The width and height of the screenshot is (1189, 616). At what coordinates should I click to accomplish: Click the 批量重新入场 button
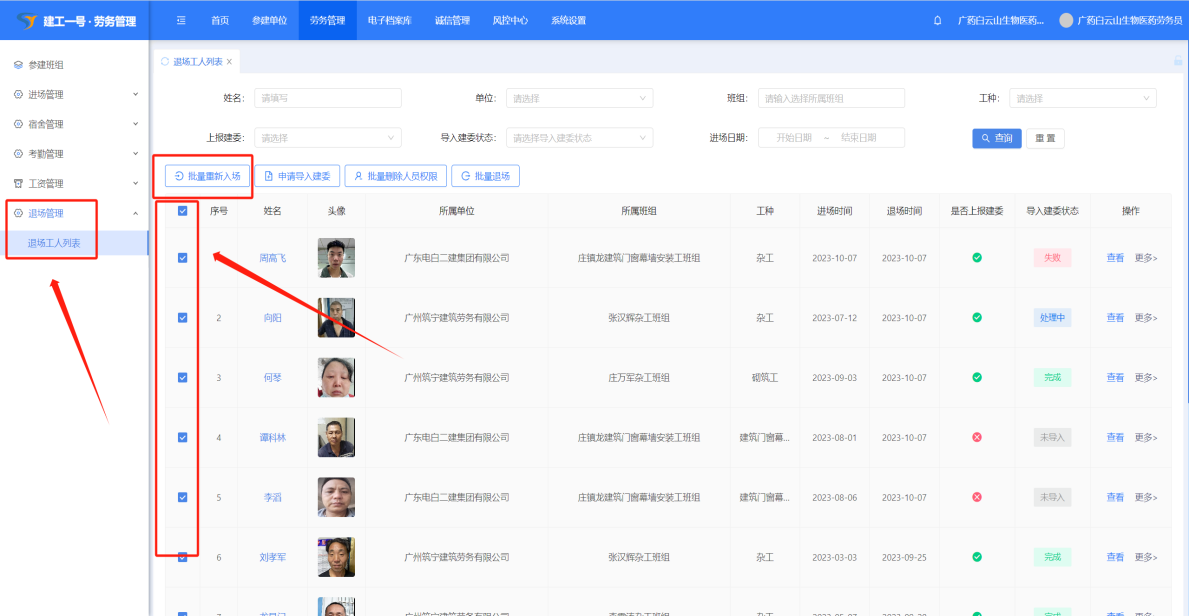click(x=207, y=176)
